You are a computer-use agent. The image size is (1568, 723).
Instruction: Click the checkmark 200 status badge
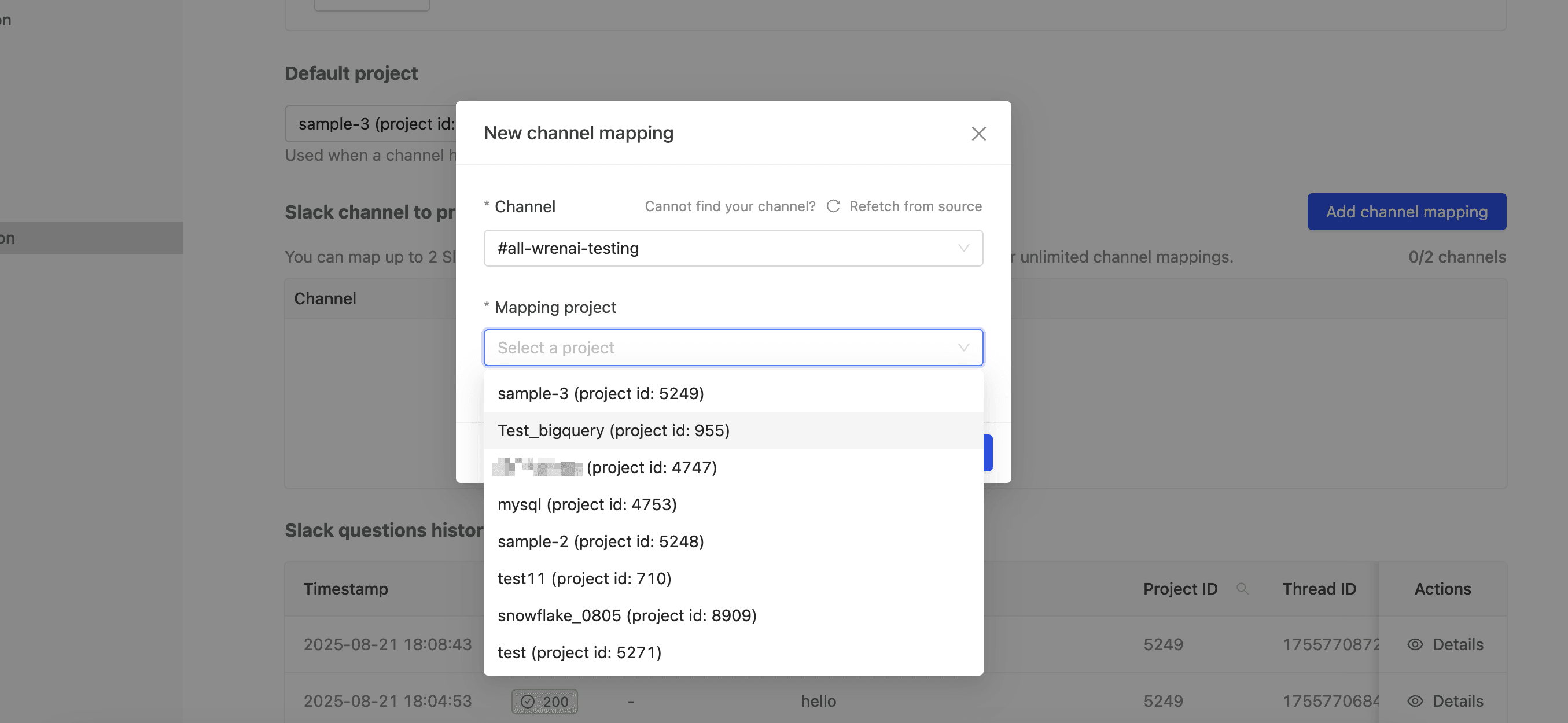[544, 701]
